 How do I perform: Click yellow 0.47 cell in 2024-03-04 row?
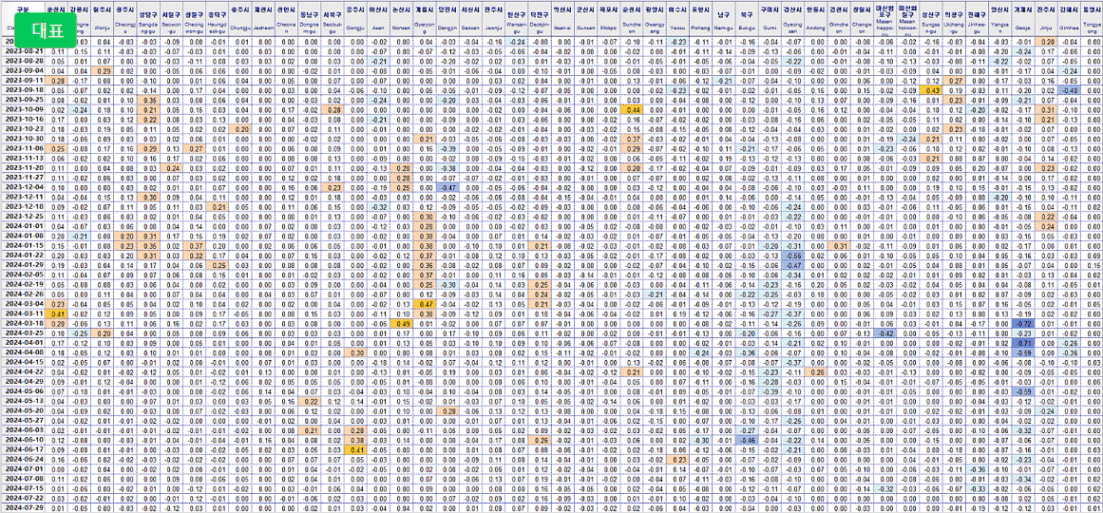[424, 305]
